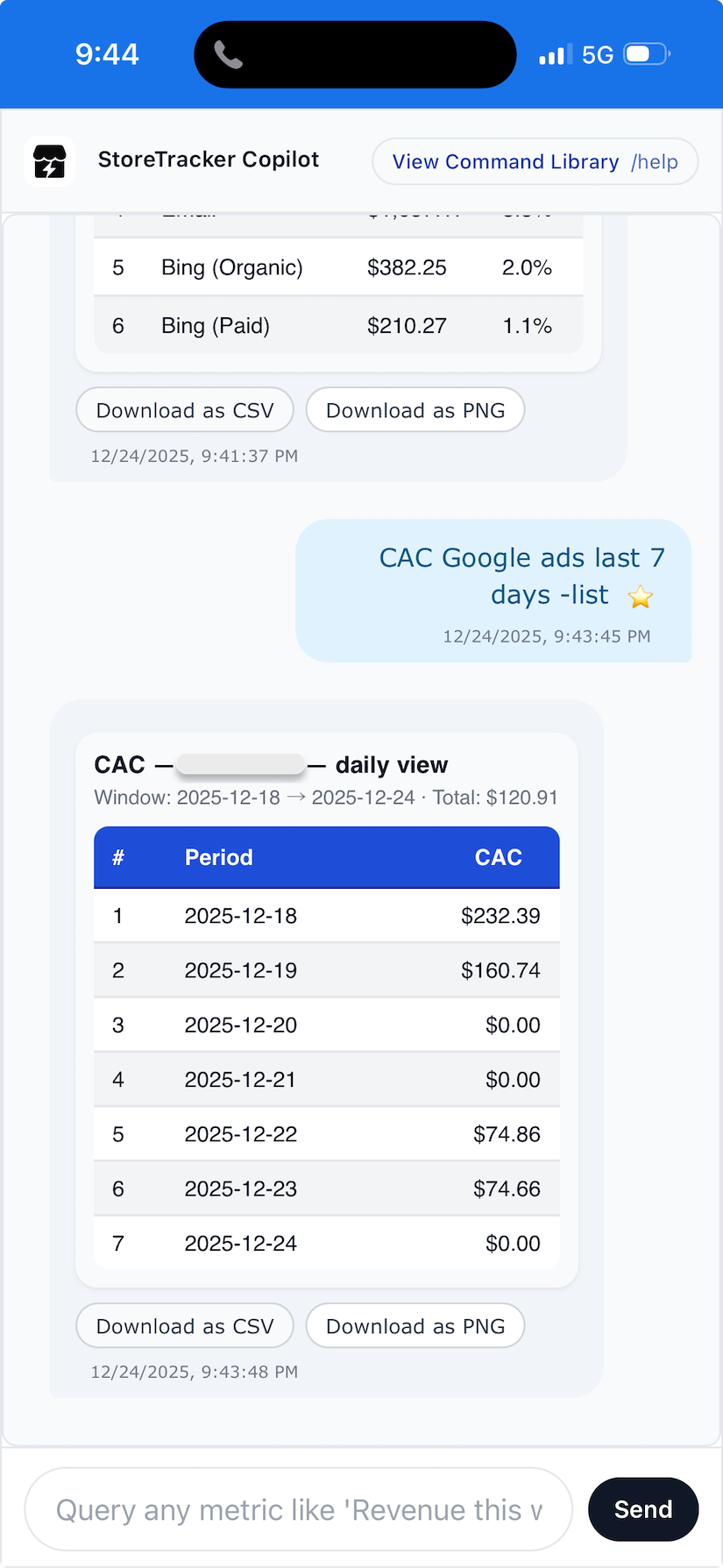Select the 2025-12-18 row in the CAC table
723x1568 pixels.
[326, 916]
